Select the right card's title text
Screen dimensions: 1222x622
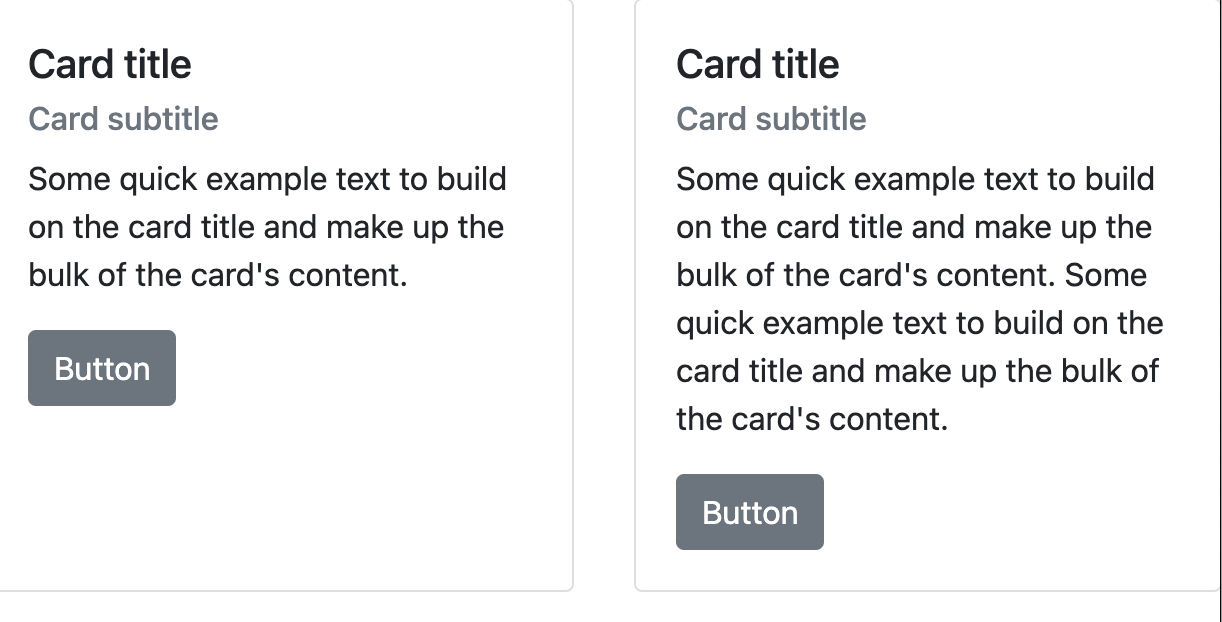(758, 64)
